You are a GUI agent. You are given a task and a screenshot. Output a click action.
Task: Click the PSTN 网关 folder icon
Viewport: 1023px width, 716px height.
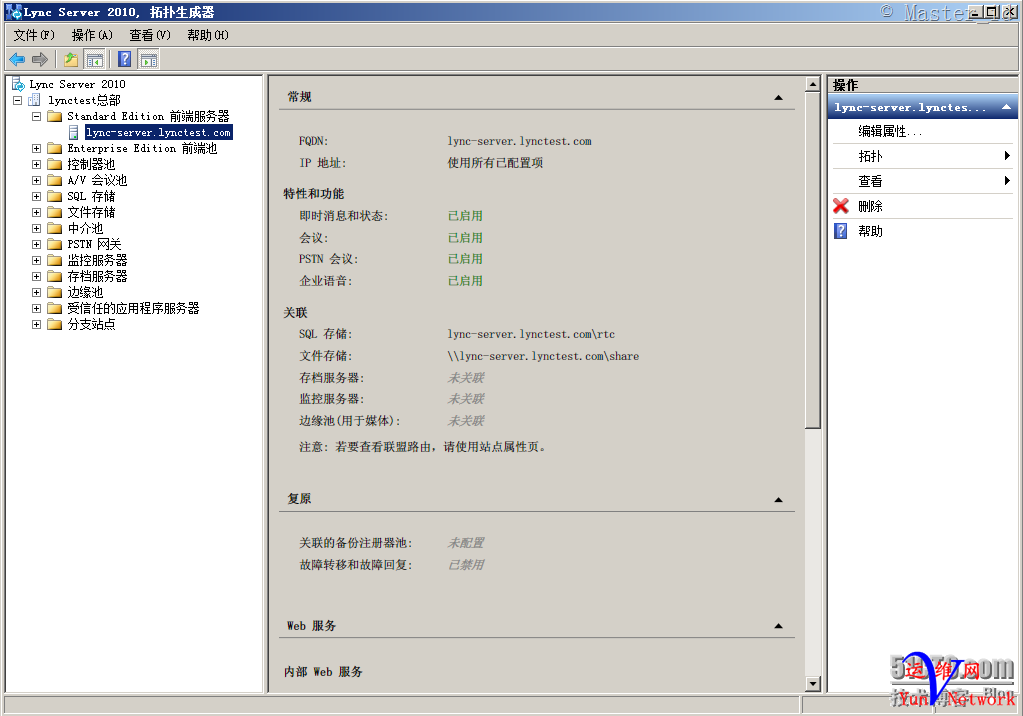[55, 244]
